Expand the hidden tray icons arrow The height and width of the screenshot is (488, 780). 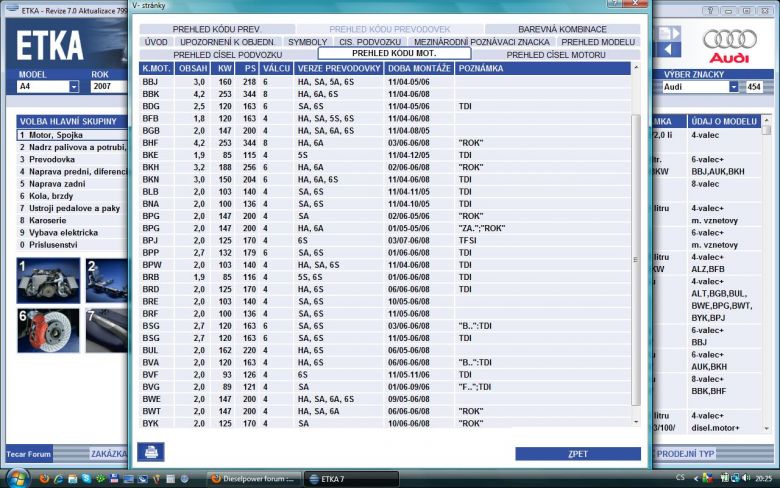[695, 479]
